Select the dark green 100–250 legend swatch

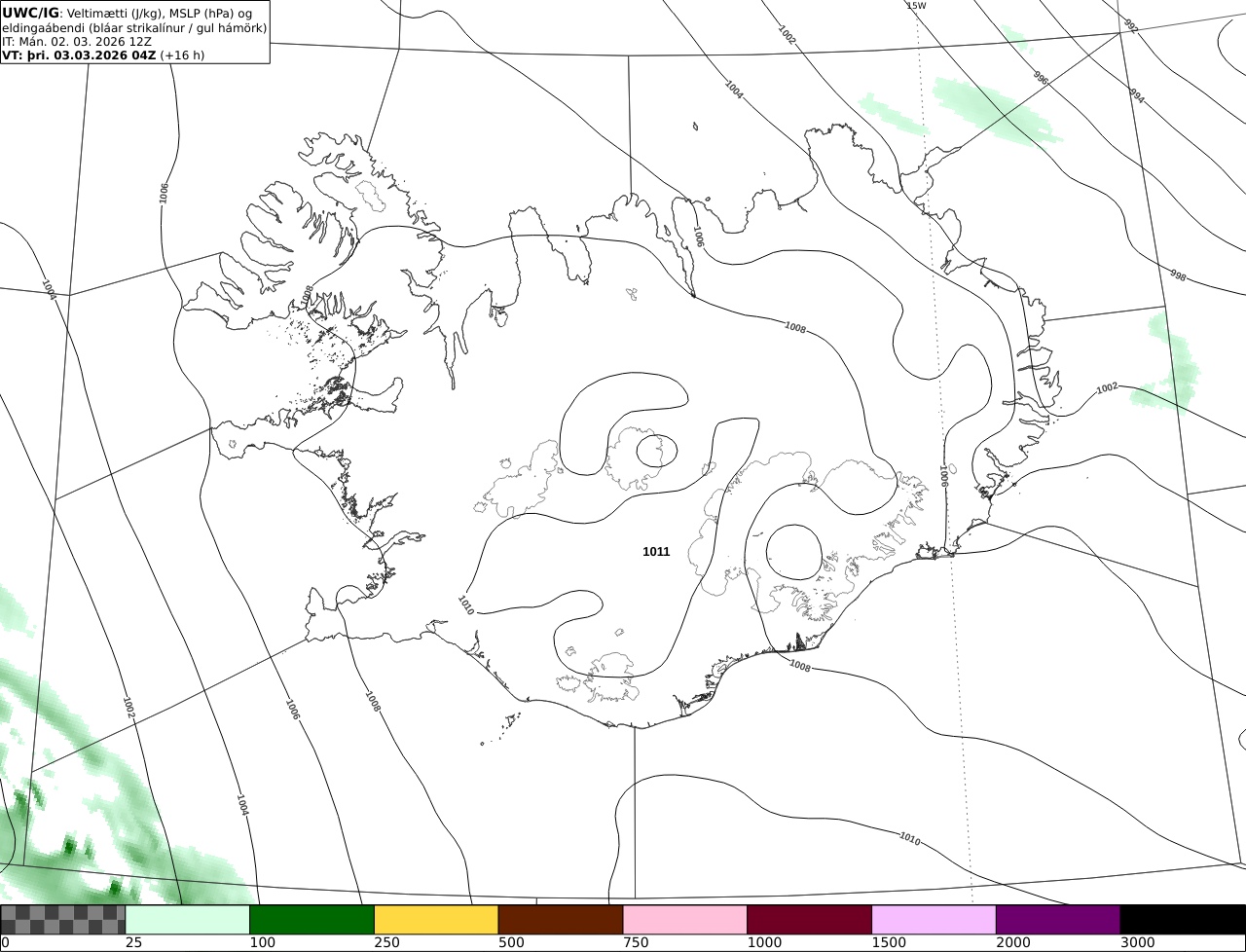(312, 920)
